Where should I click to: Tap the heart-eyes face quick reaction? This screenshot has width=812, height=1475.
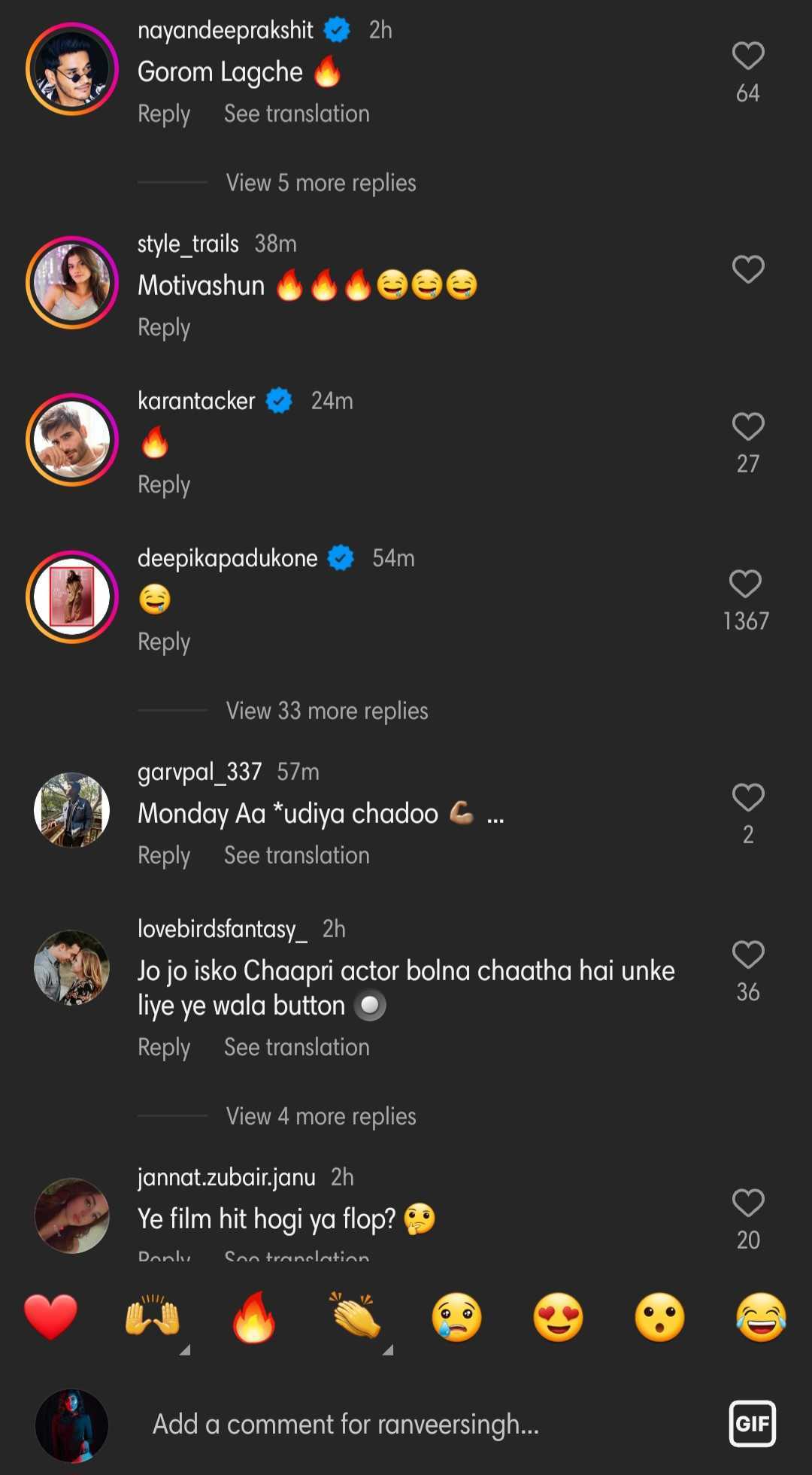558,1318
